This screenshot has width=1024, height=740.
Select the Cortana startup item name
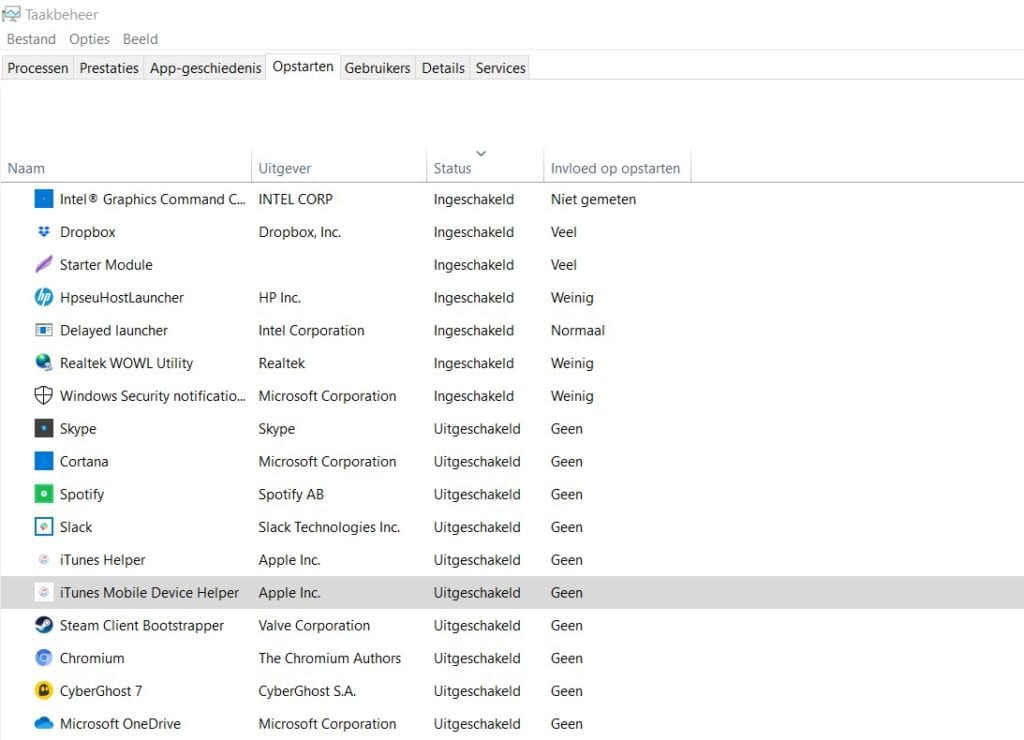(84, 461)
